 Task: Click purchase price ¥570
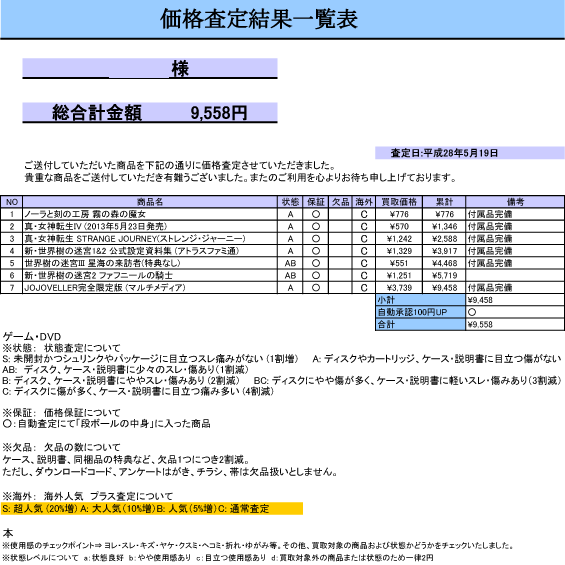[x=399, y=226]
